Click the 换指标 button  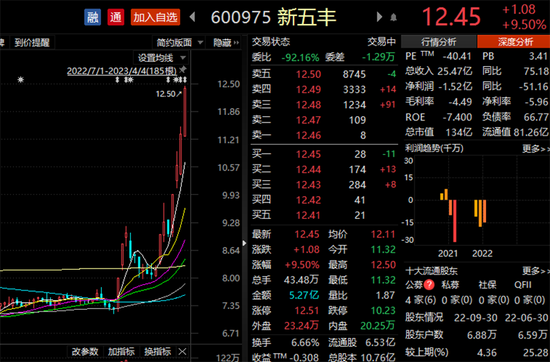pos(157,351)
